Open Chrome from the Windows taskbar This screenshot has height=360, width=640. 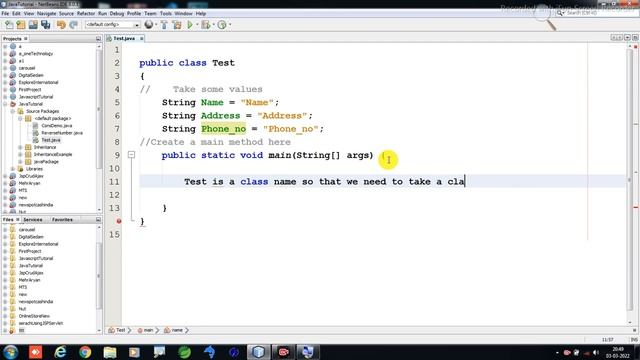tap(85, 352)
